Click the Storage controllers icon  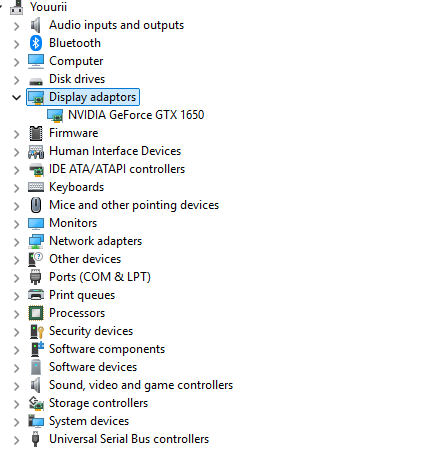point(36,403)
